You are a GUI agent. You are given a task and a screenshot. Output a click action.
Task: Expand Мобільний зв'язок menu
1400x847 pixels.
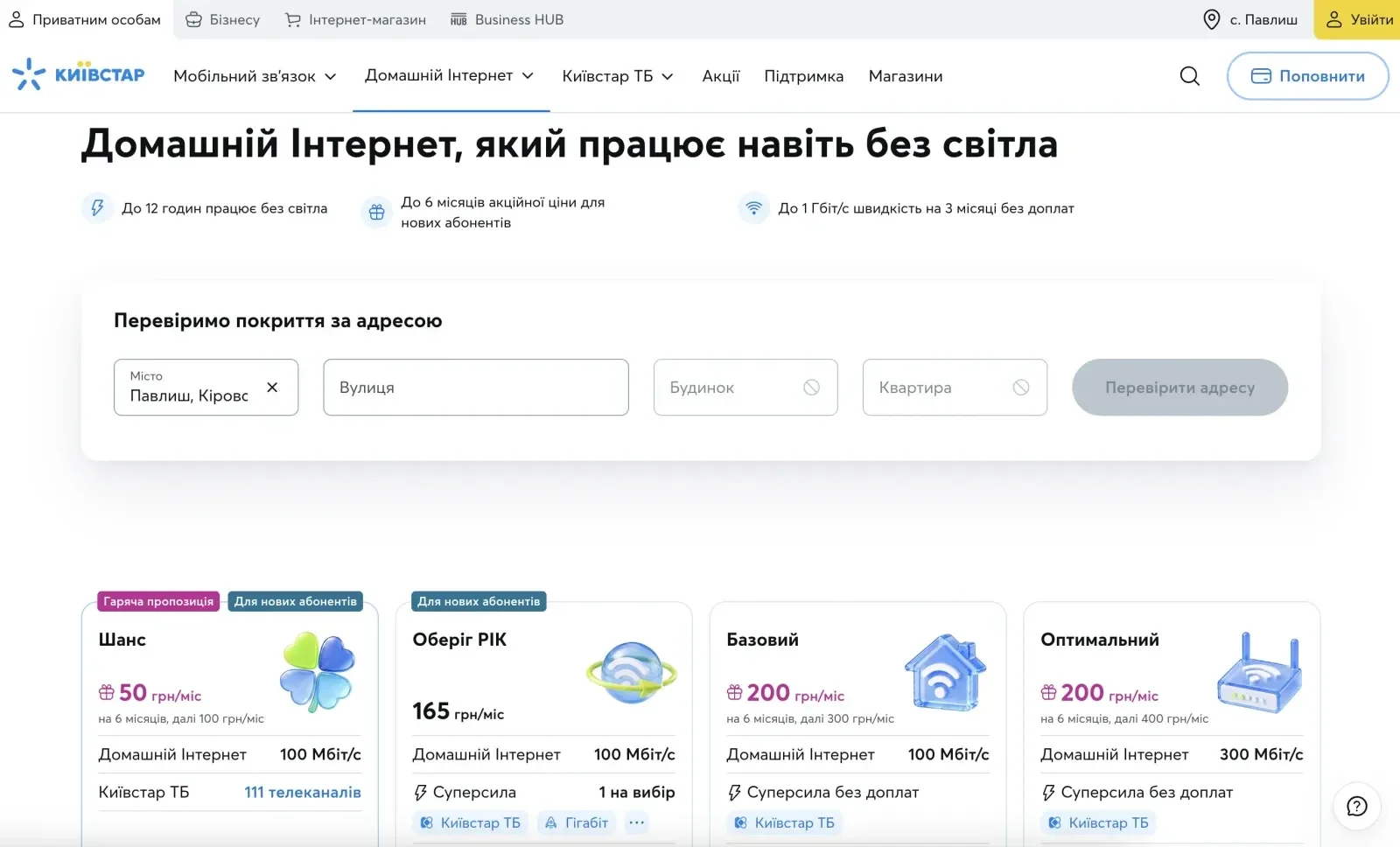click(255, 76)
